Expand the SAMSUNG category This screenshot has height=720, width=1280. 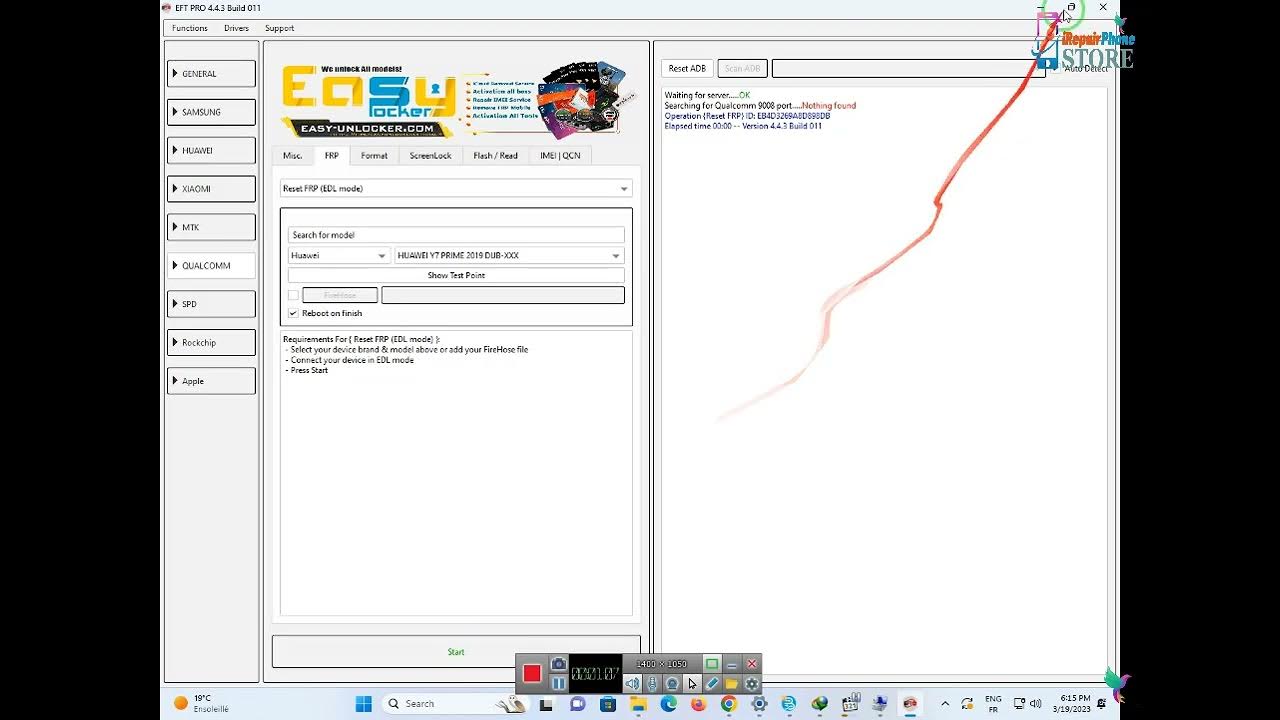[211, 112]
